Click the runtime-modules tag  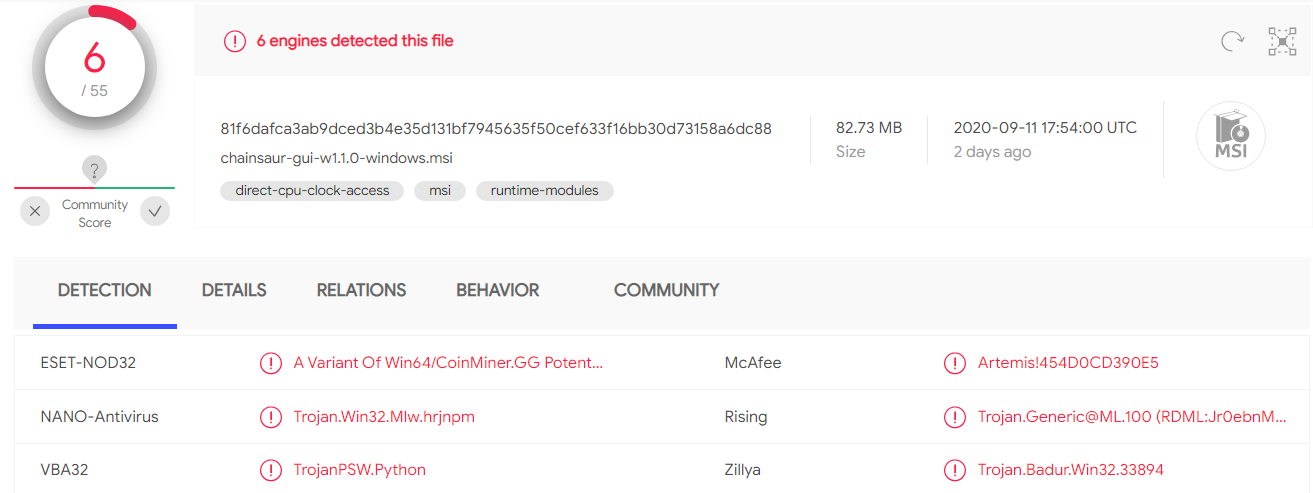[x=544, y=190]
